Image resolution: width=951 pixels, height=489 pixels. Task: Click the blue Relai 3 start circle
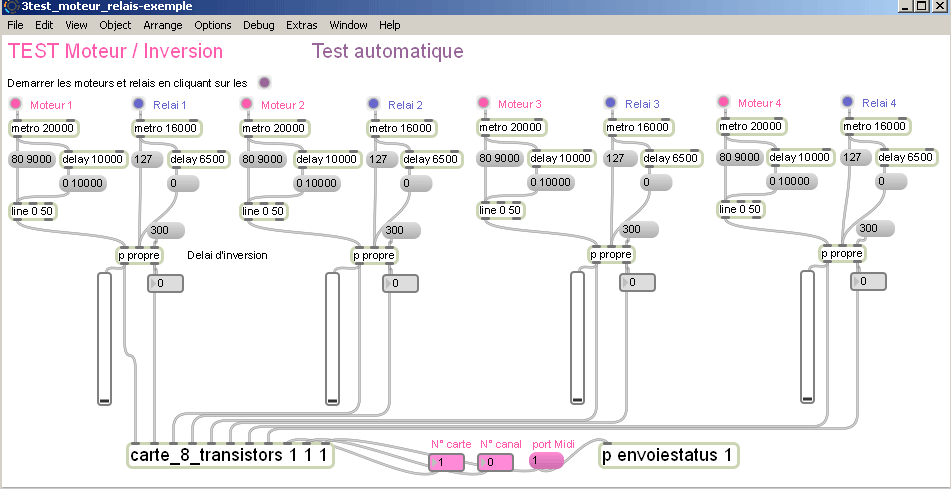tap(610, 103)
